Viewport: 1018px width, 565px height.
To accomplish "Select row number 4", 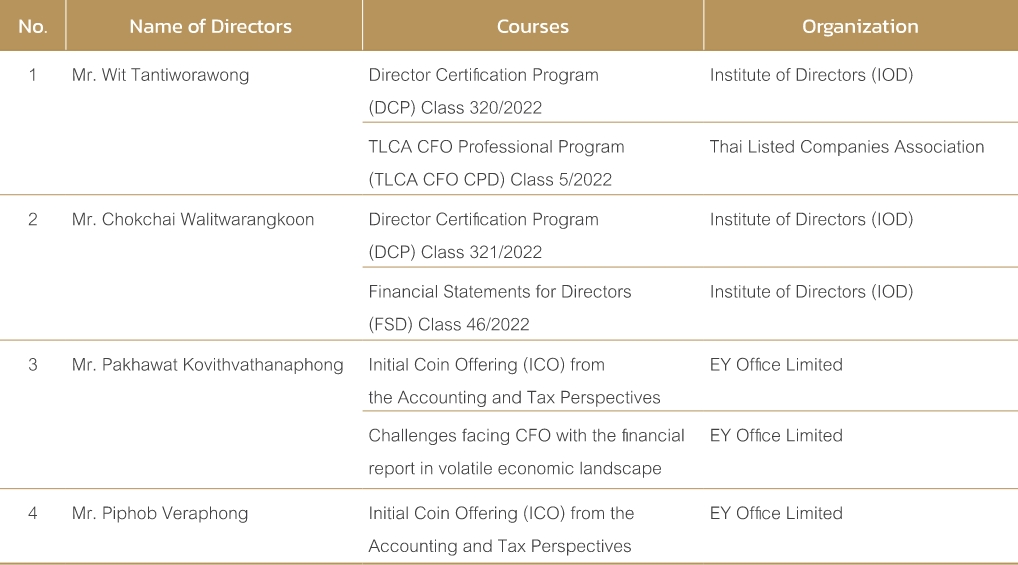I will tap(32, 514).
